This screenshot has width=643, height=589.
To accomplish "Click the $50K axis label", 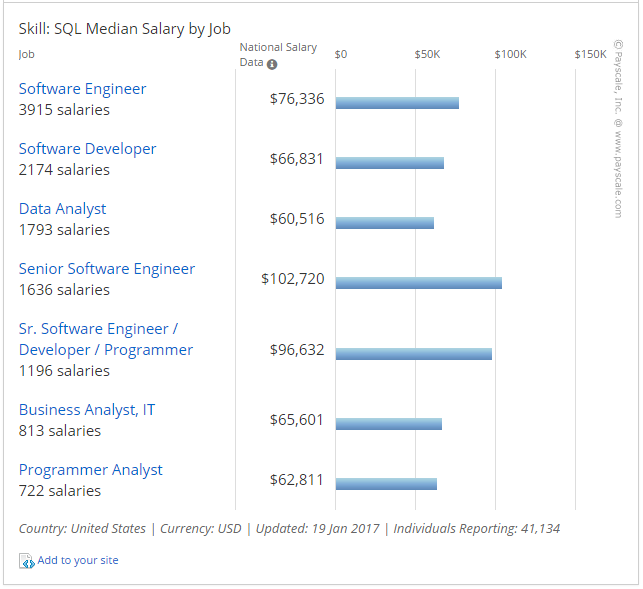I will pos(427,55).
